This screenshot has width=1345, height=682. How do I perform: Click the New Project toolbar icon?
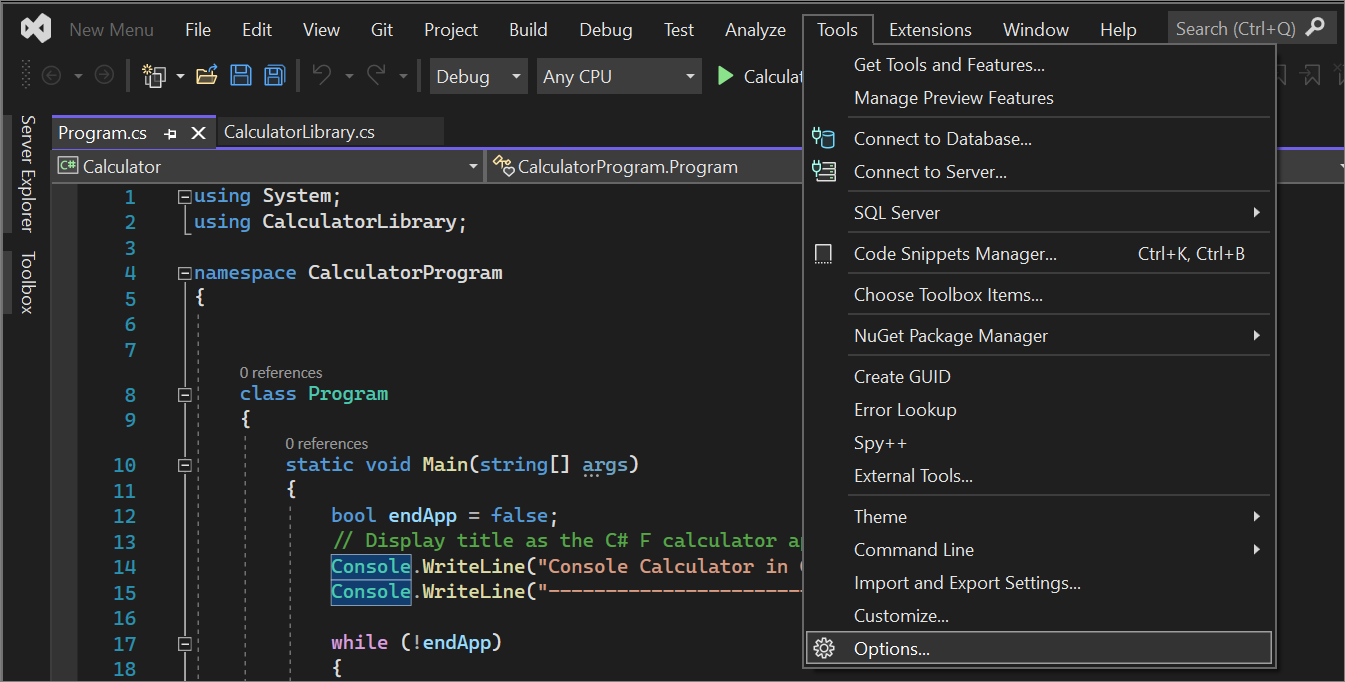point(154,76)
